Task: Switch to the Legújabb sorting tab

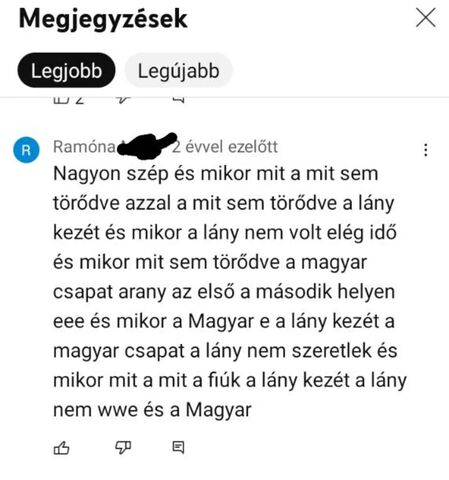Action: pyautogui.click(x=179, y=70)
